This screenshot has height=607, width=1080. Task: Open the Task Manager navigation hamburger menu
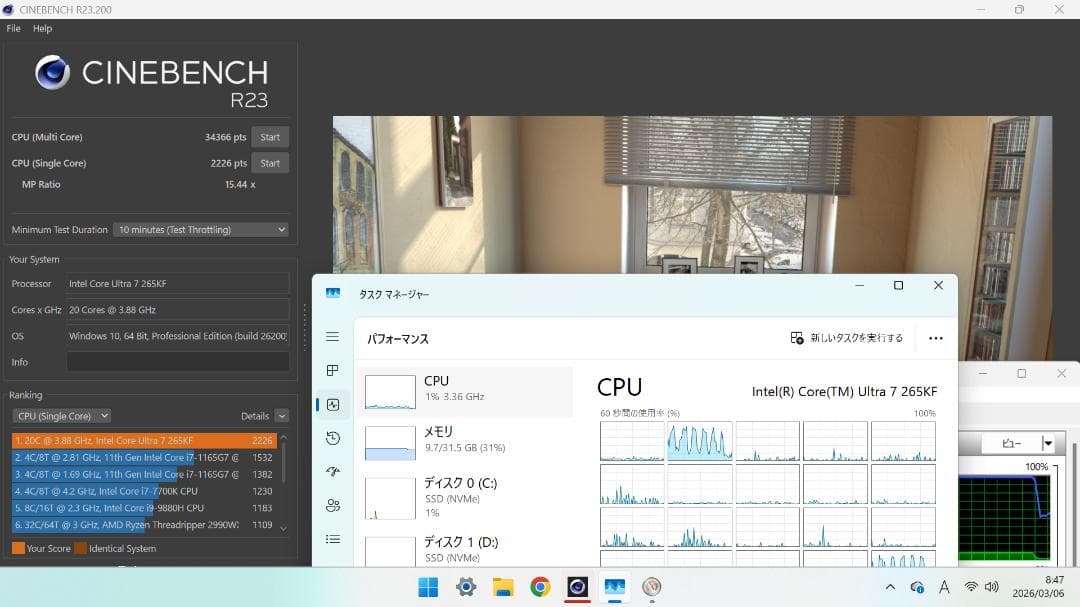[333, 337]
